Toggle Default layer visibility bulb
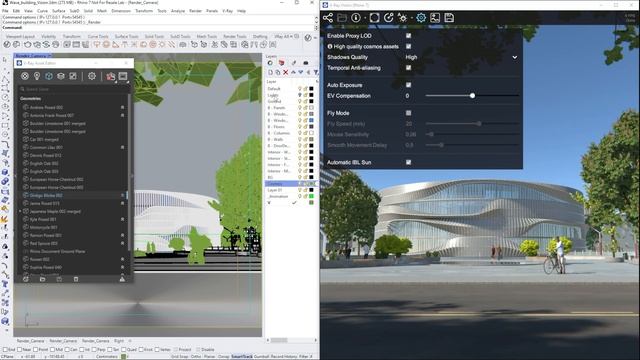640x360 pixels. click(x=300, y=89)
